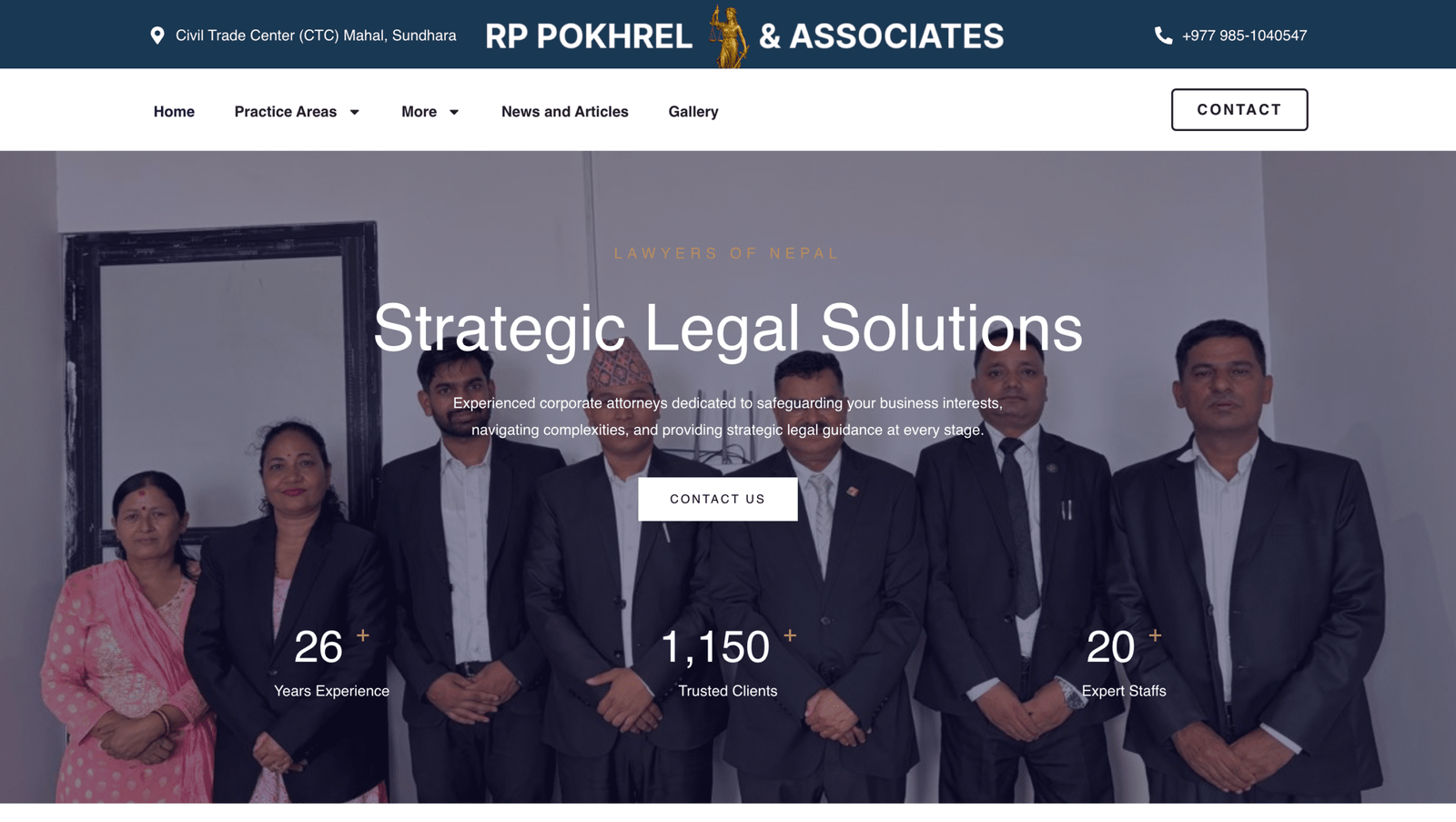
Task: Click the location pin icon
Action: [157, 36]
